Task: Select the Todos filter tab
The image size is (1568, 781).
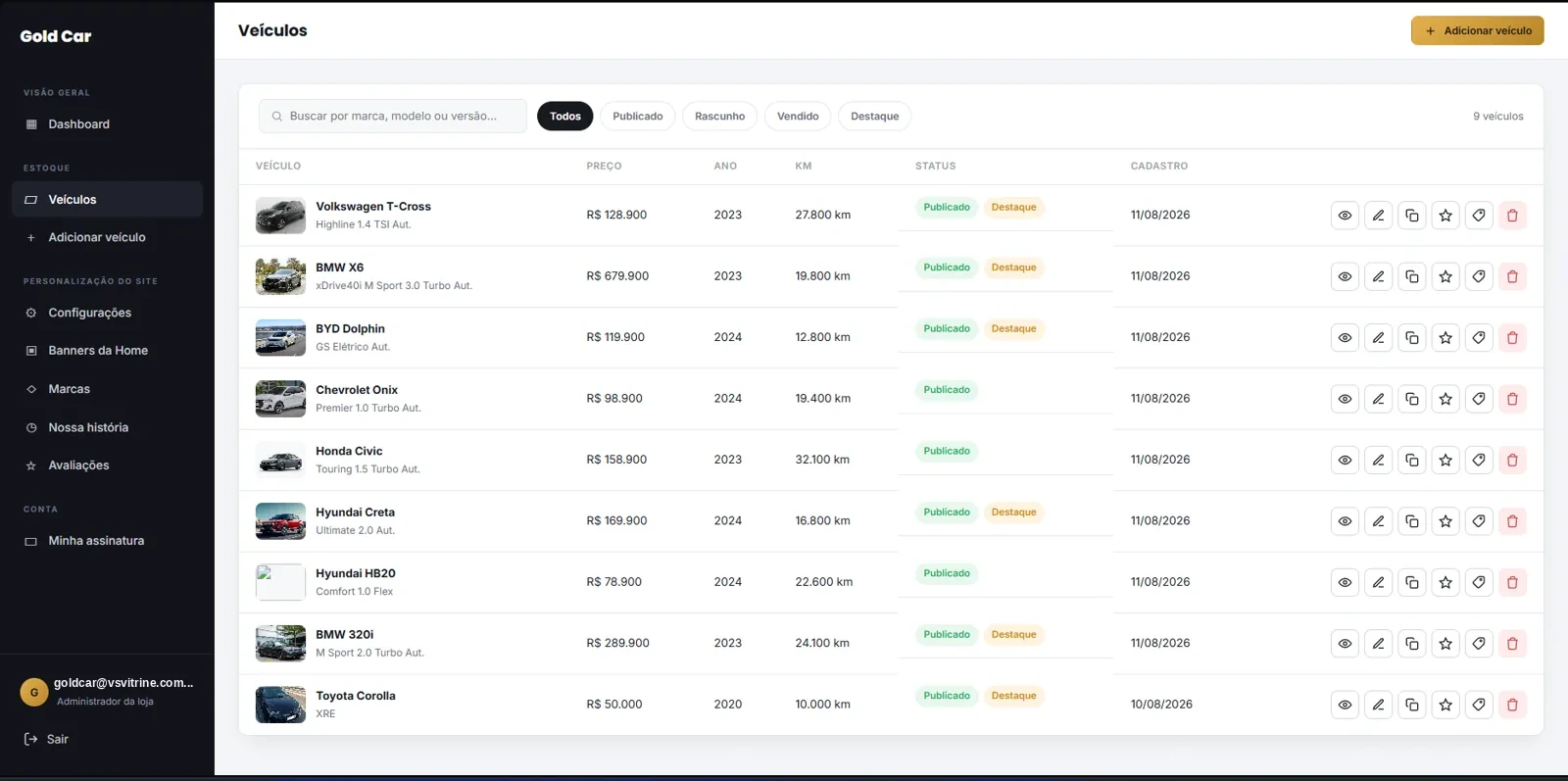Action: [x=565, y=117]
